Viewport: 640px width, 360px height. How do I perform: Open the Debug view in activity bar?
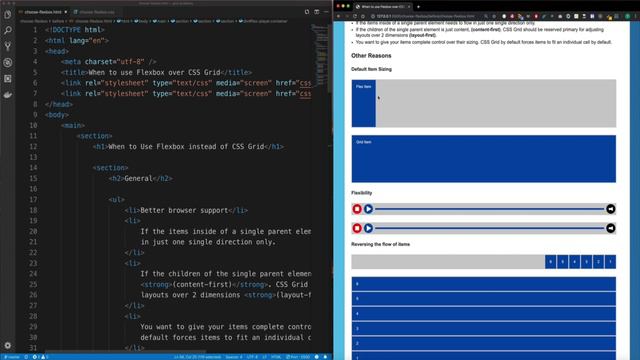(8, 62)
